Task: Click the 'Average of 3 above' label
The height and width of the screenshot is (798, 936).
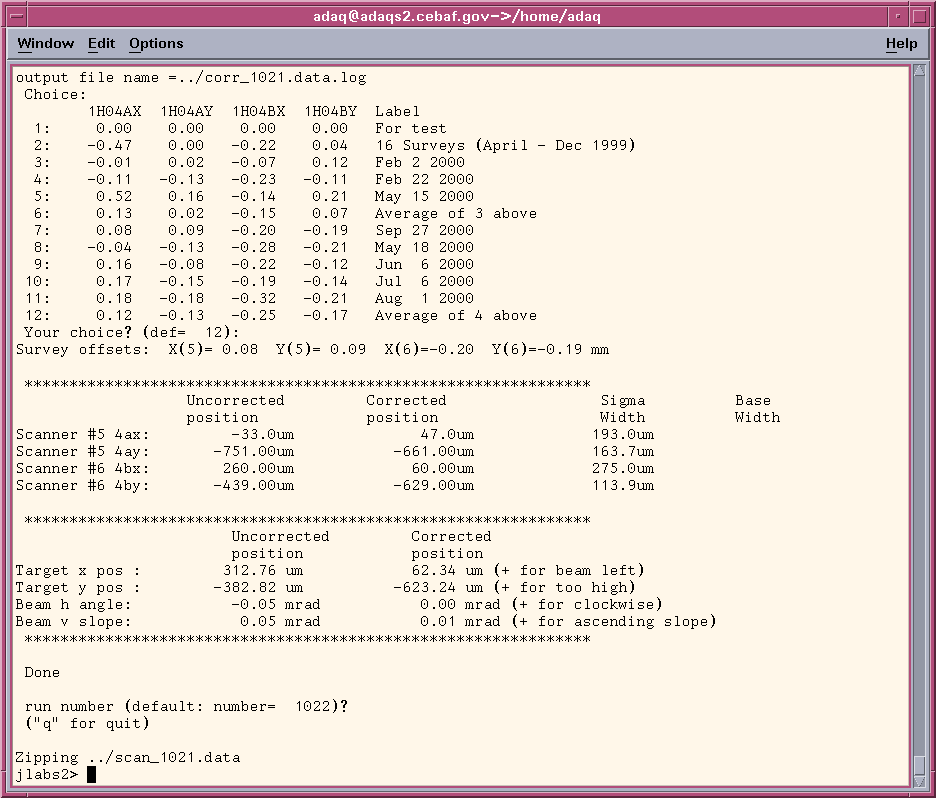Action: pyautogui.click(x=456, y=214)
